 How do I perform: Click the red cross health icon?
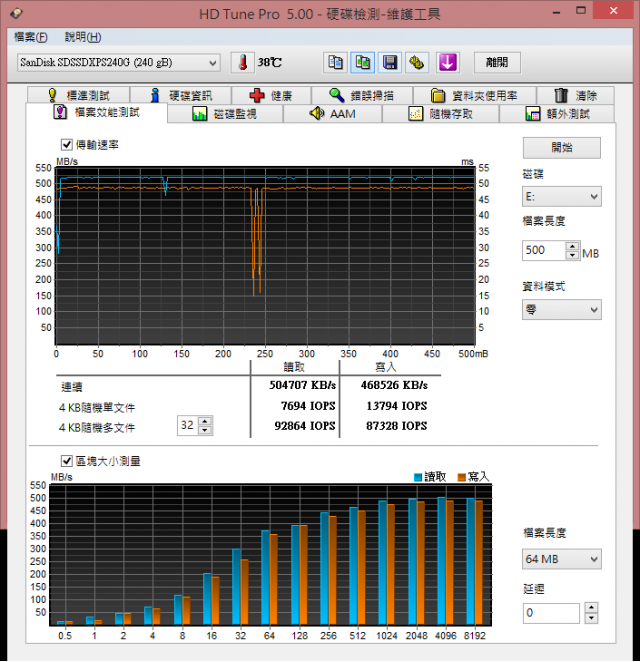tap(257, 95)
